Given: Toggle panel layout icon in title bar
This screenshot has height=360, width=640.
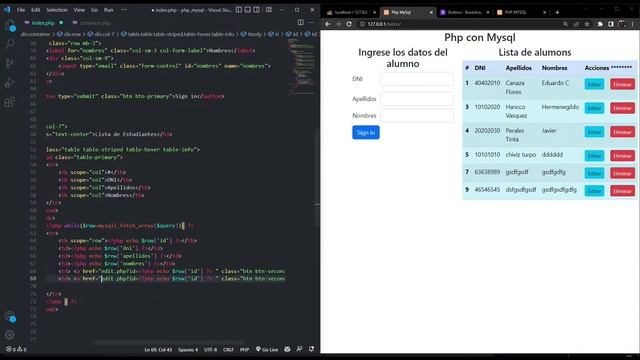Looking at the screenshot, I should 248,9.
